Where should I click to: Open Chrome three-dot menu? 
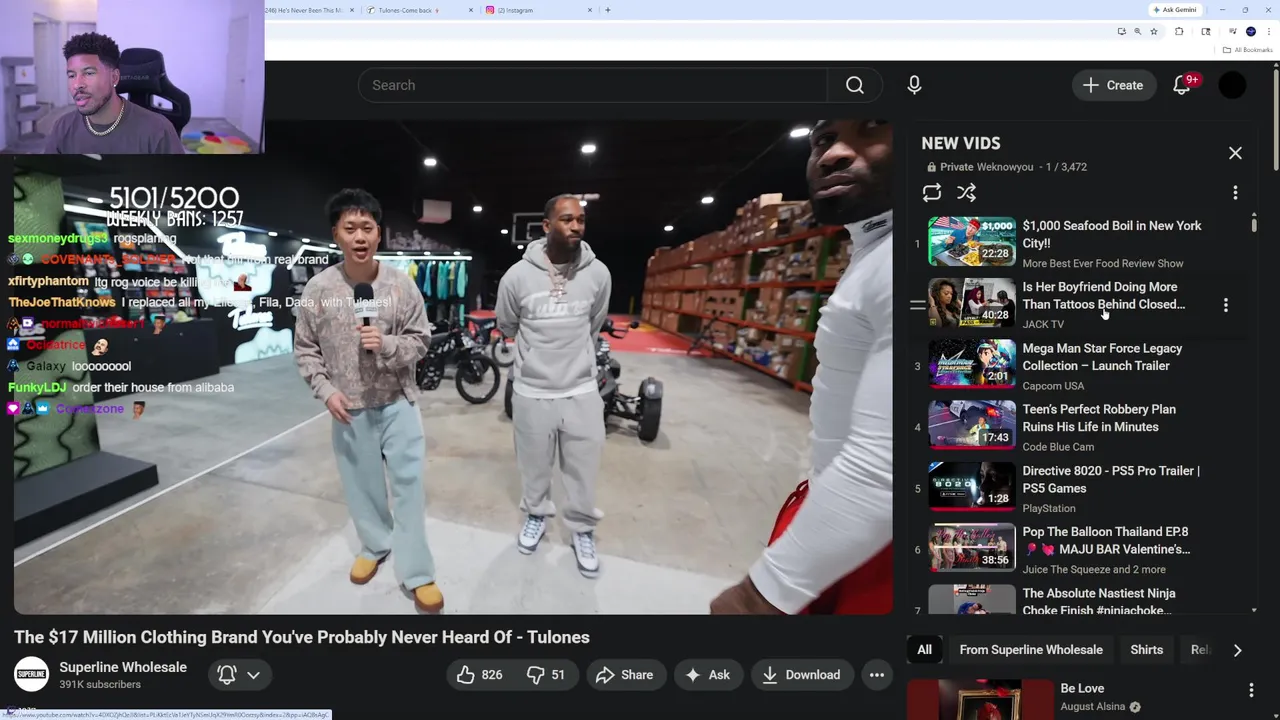pyautogui.click(x=1268, y=32)
